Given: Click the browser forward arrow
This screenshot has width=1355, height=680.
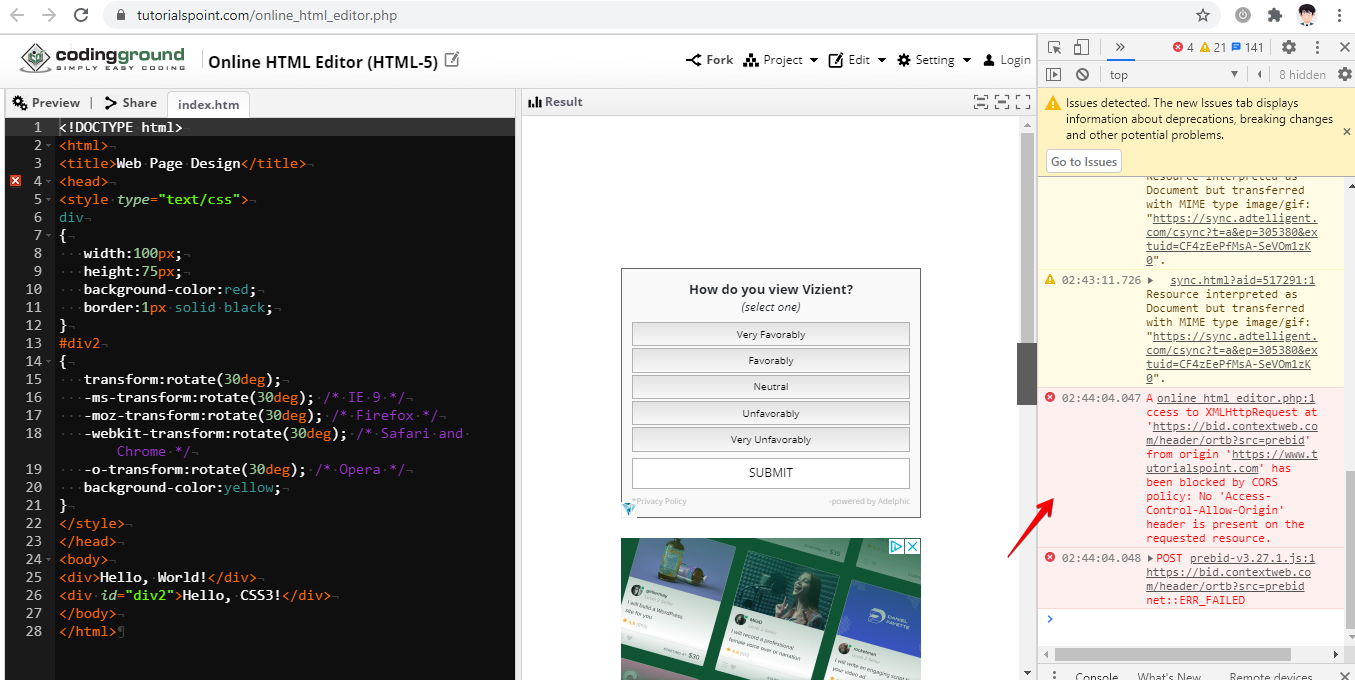Looking at the screenshot, I should [50, 15].
